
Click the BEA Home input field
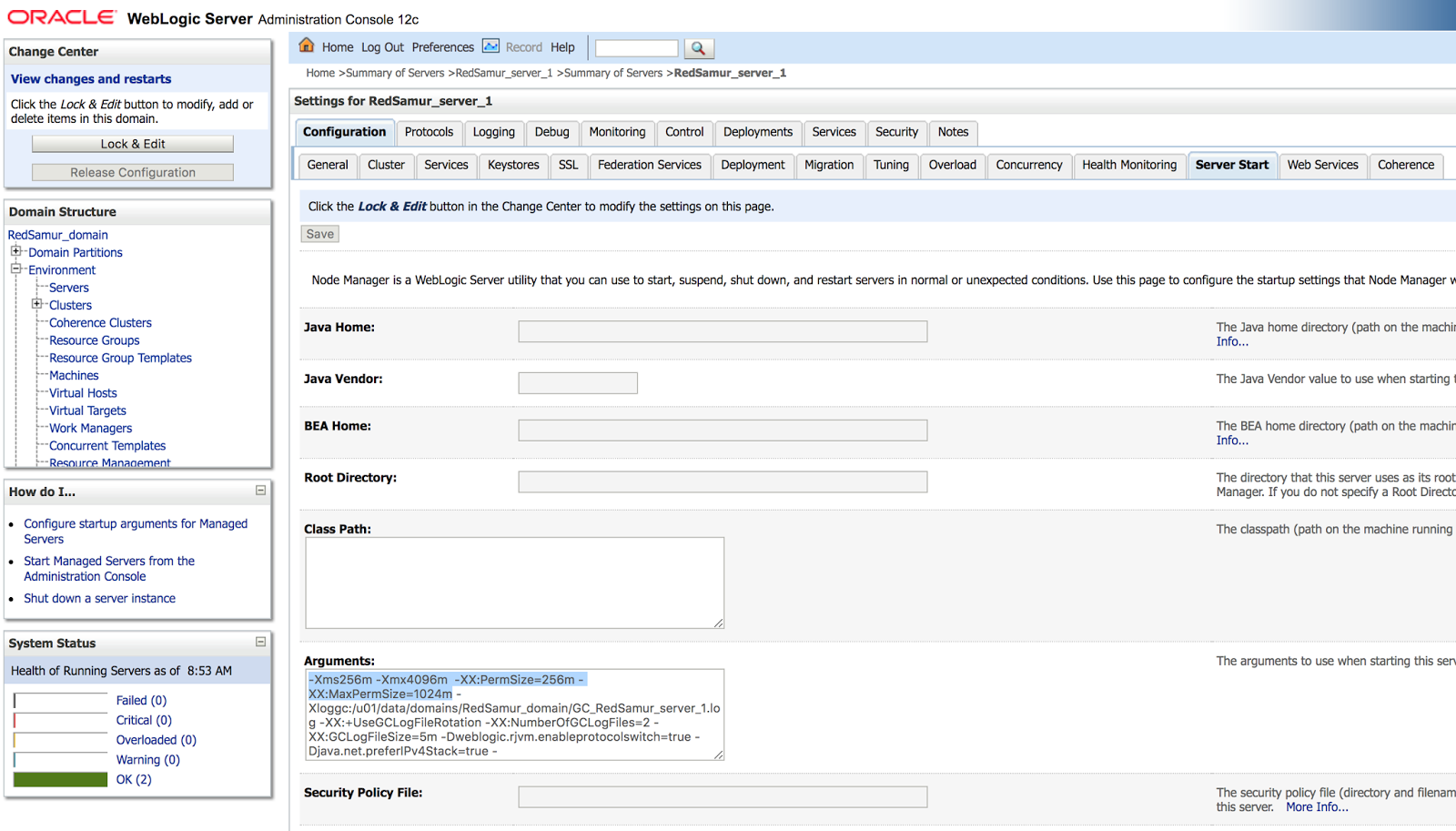click(x=723, y=430)
